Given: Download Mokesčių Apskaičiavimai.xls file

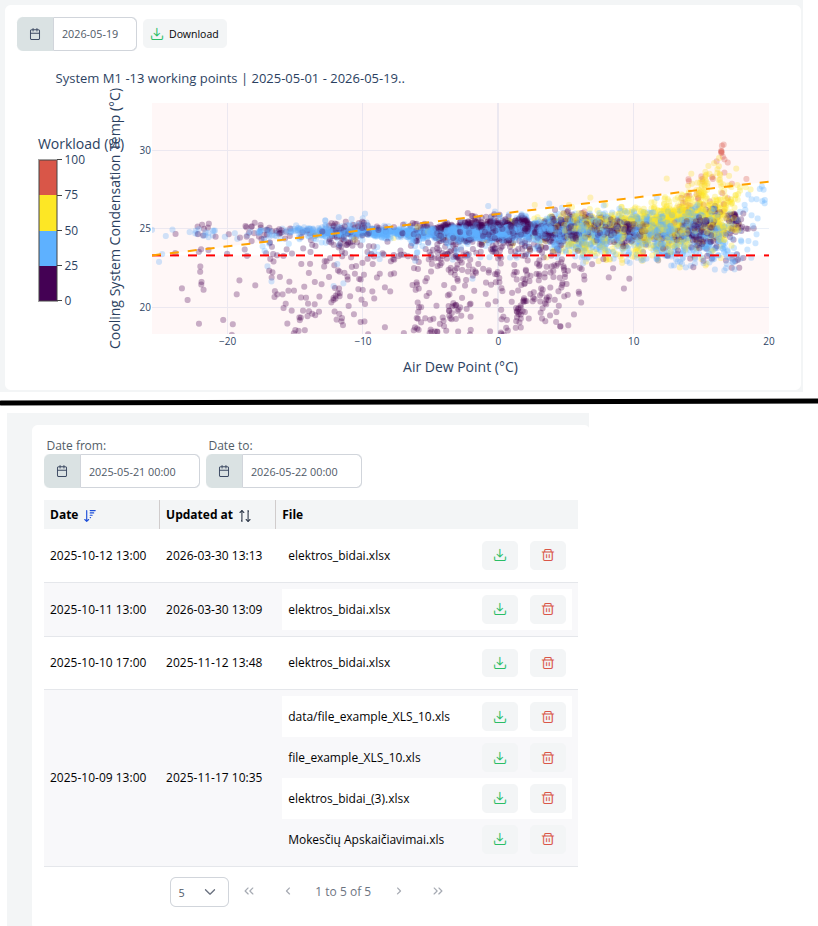Looking at the screenshot, I should 500,839.
